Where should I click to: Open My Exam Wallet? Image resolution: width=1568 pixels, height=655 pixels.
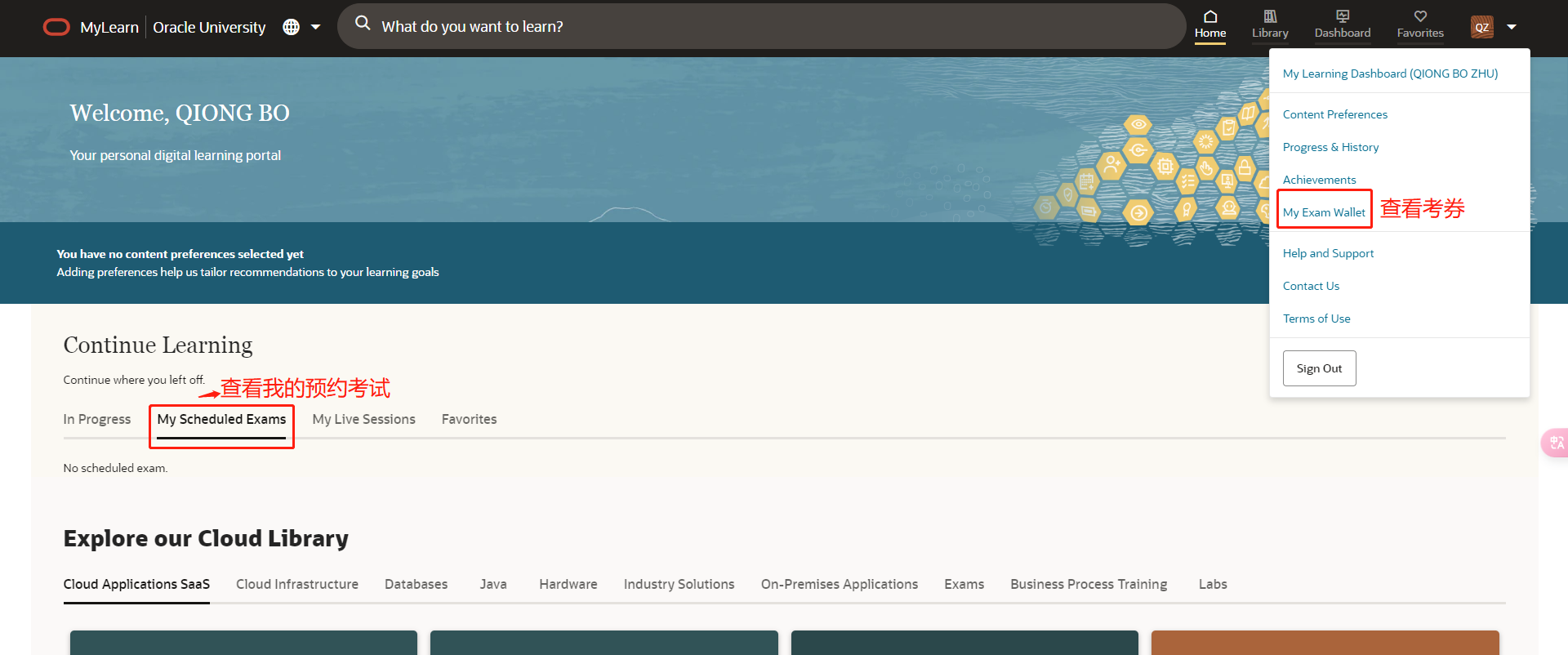pos(1324,212)
